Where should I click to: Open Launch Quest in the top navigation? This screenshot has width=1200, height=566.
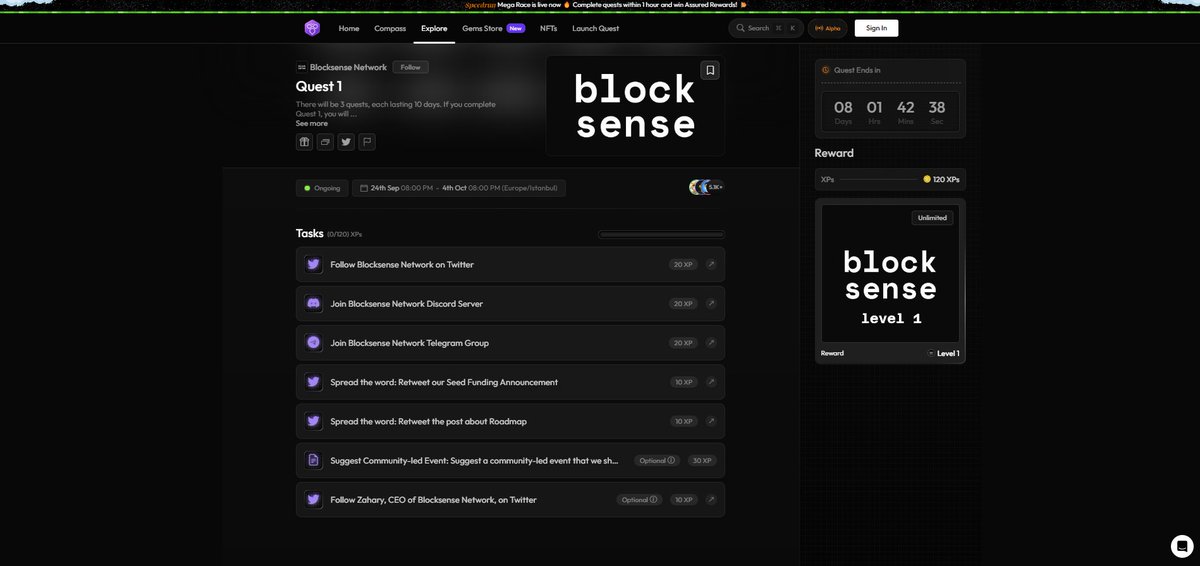(595, 28)
